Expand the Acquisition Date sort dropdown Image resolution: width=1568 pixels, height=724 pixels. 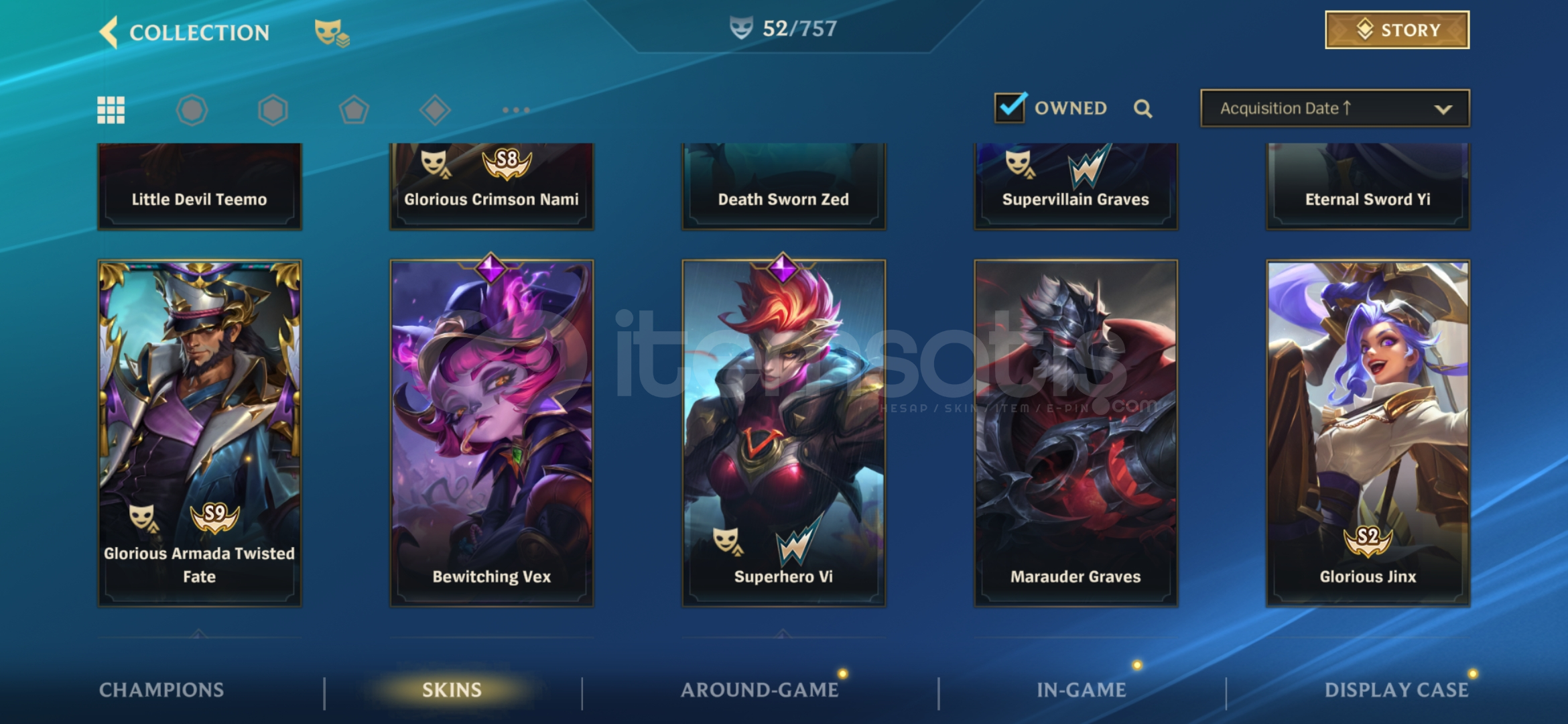(1335, 108)
